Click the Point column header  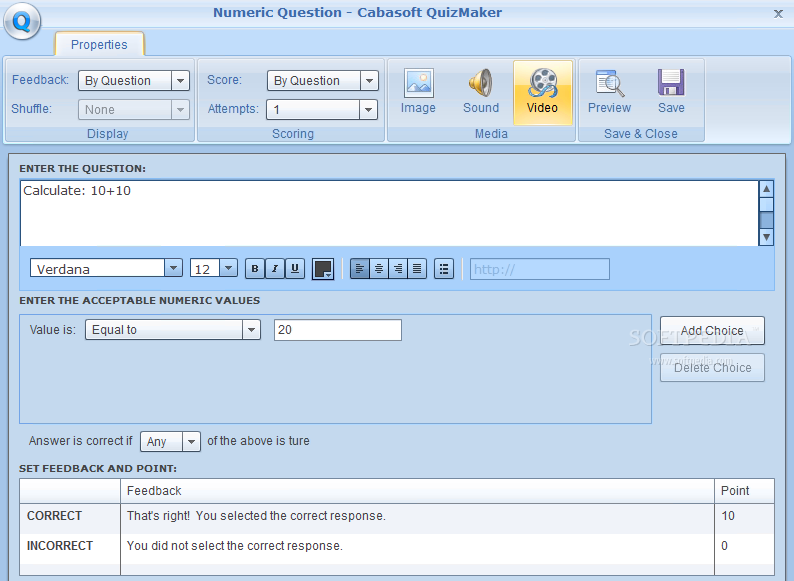pos(744,491)
